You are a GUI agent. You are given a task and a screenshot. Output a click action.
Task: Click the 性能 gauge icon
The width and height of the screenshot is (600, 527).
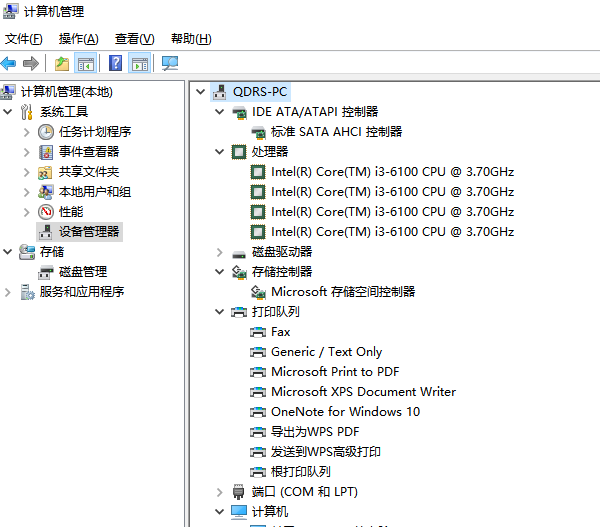coord(46,212)
